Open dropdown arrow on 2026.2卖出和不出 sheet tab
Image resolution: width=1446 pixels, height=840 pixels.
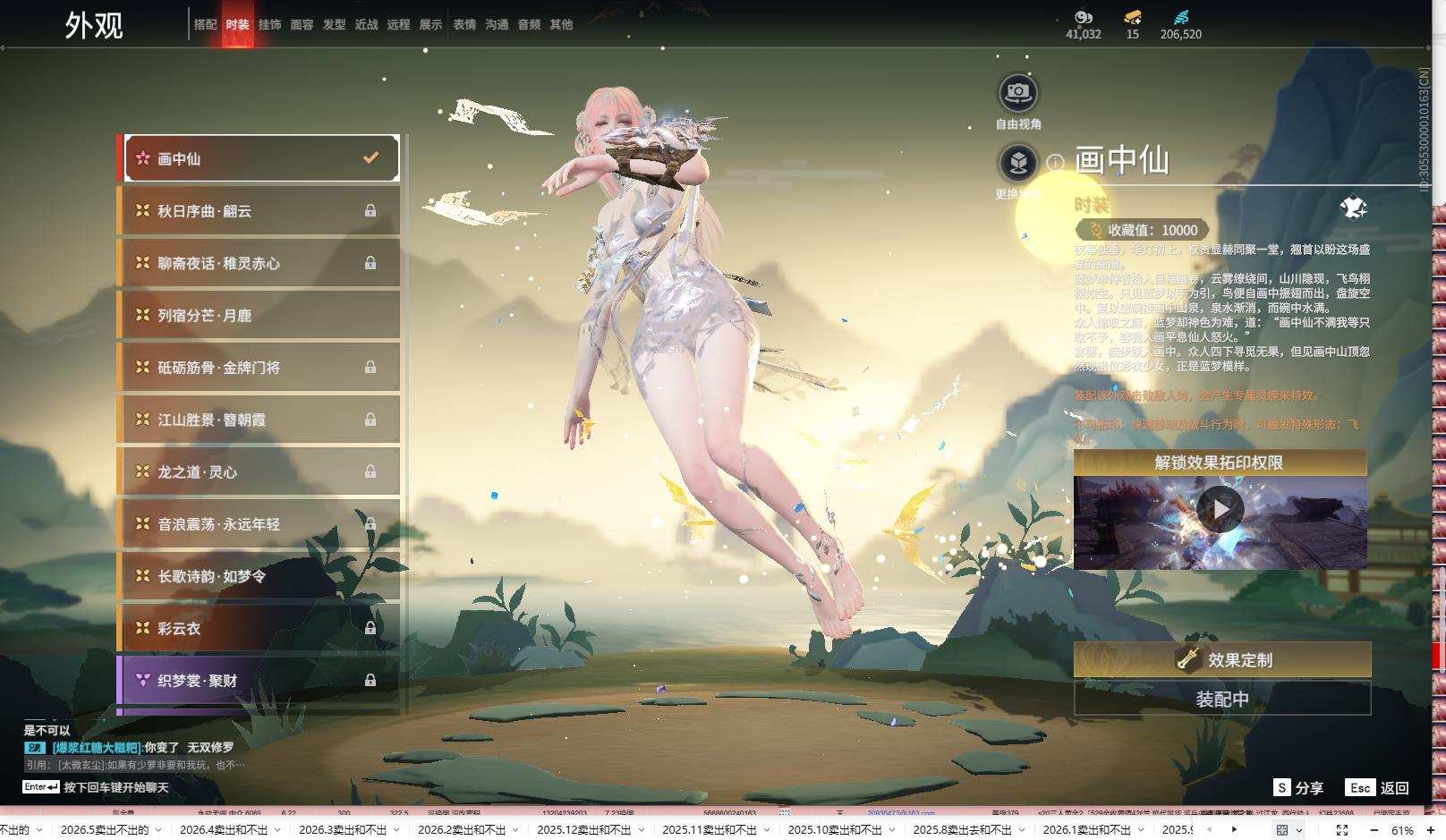(x=515, y=830)
